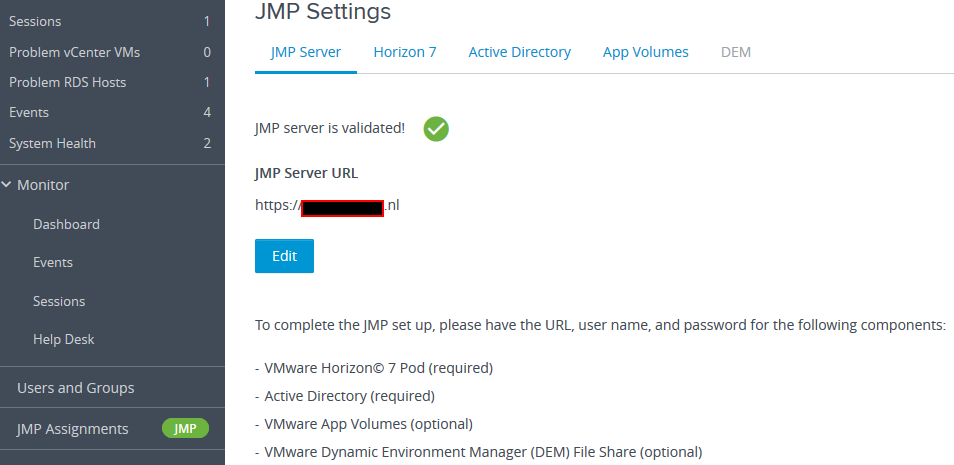The height and width of the screenshot is (465, 954).
Task: Click the DEM tab
Action: point(735,52)
